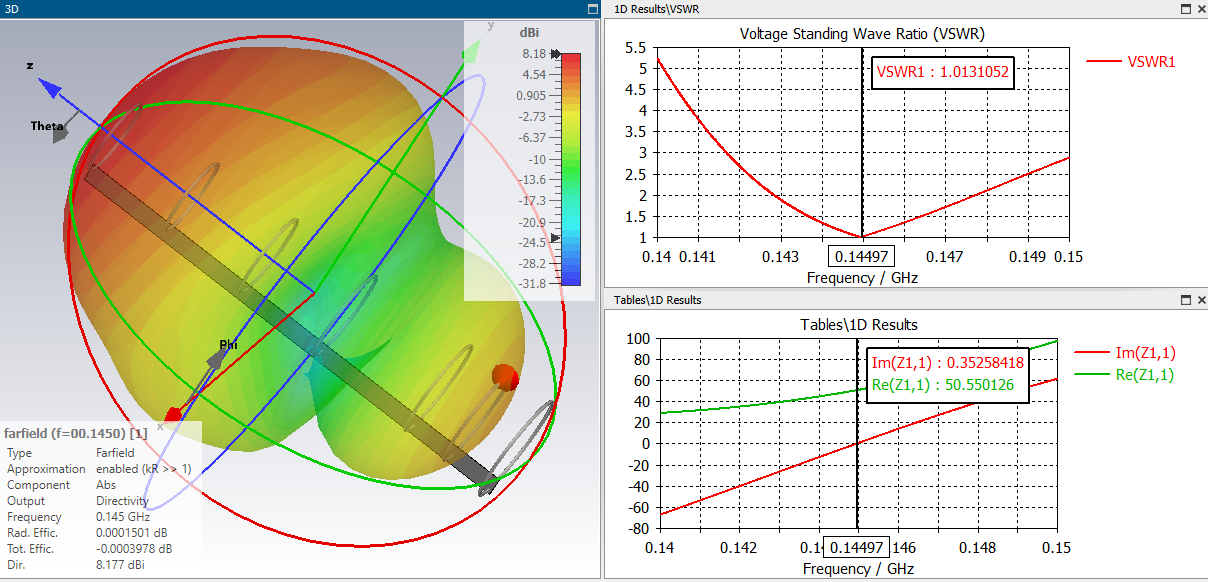This screenshot has height=582, width=1208.
Task: Select the Im(Z1,1) legend entry
Action: coord(1124,352)
